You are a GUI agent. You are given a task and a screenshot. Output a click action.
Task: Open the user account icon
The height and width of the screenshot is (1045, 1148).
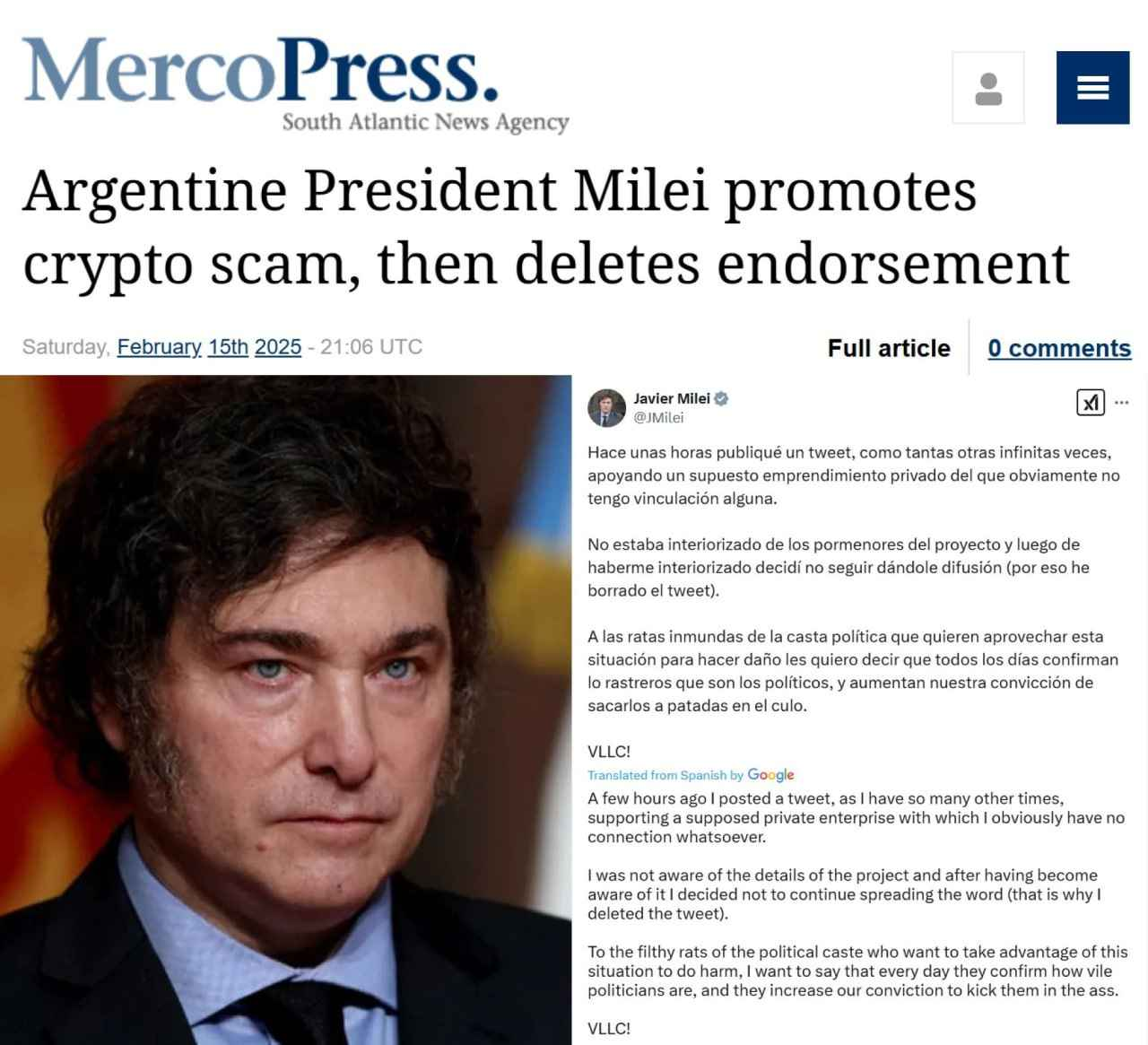tap(987, 87)
